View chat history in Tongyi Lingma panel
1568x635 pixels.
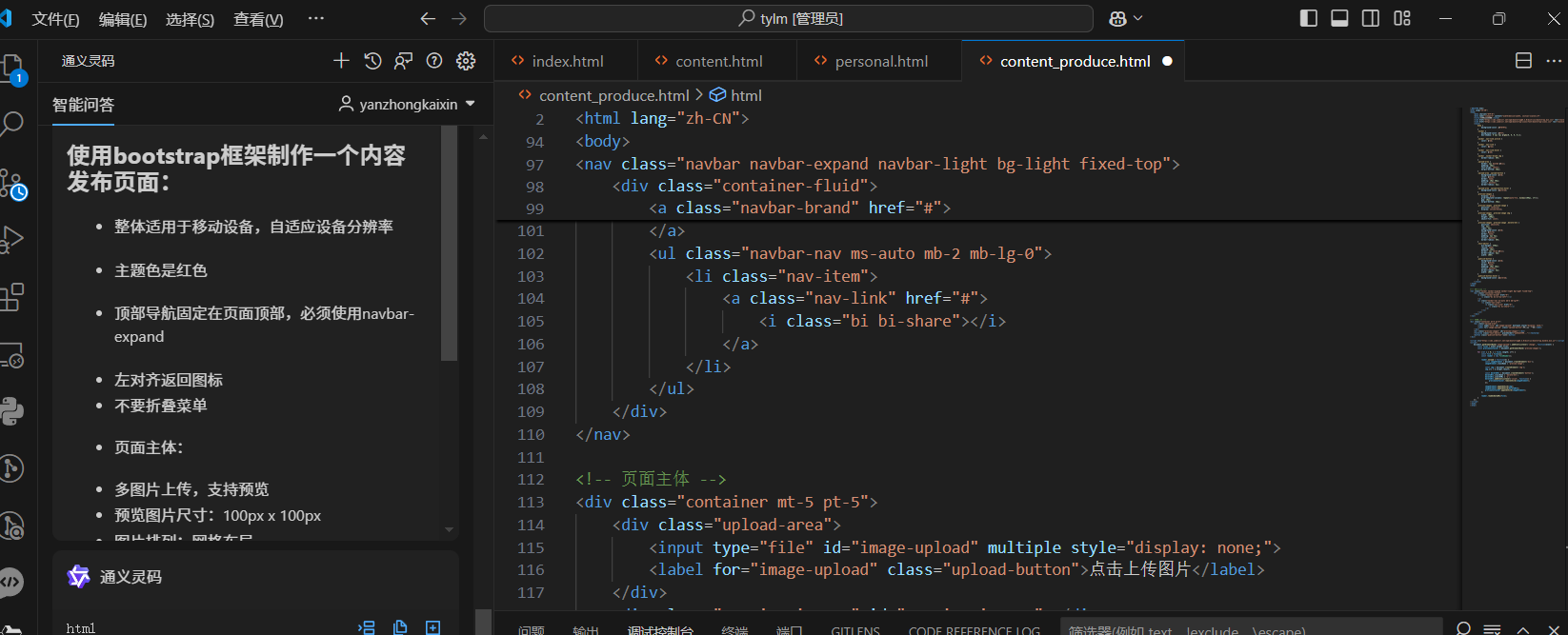pyautogui.click(x=372, y=61)
